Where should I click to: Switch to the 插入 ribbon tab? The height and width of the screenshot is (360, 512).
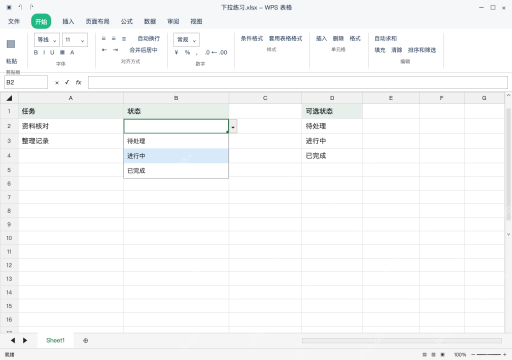(x=68, y=21)
